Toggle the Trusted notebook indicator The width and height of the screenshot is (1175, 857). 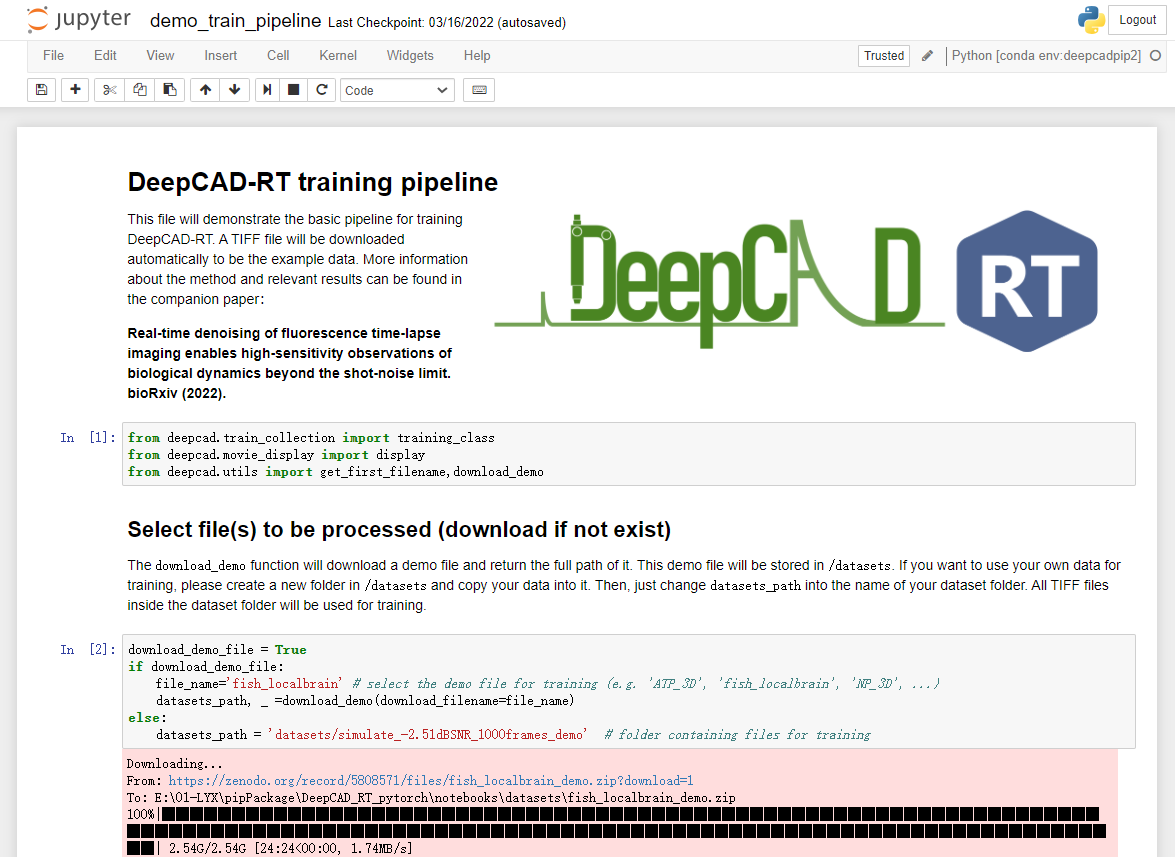[x=883, y=56]
